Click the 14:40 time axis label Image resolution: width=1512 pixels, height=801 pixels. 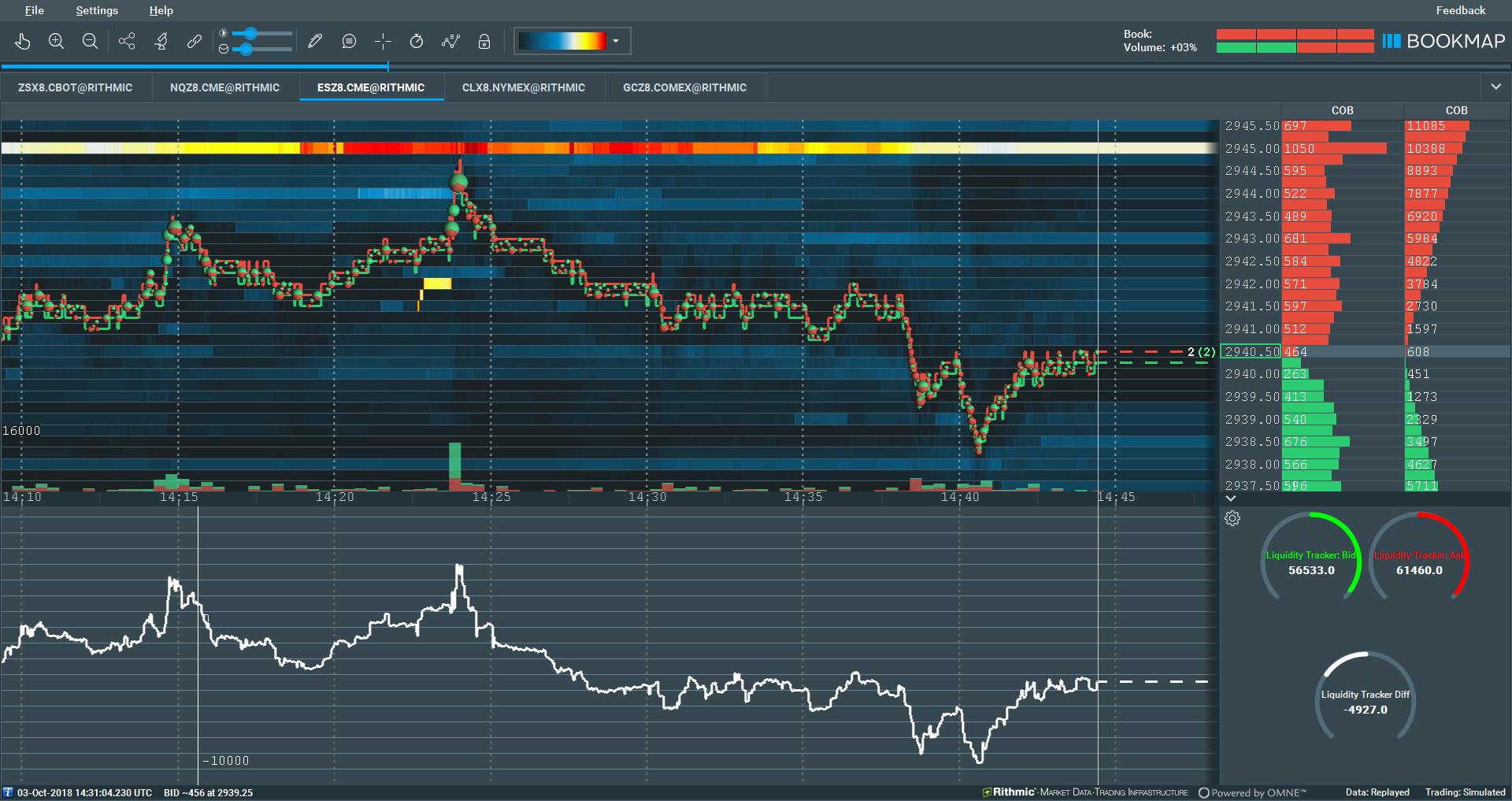click(960, 497)
